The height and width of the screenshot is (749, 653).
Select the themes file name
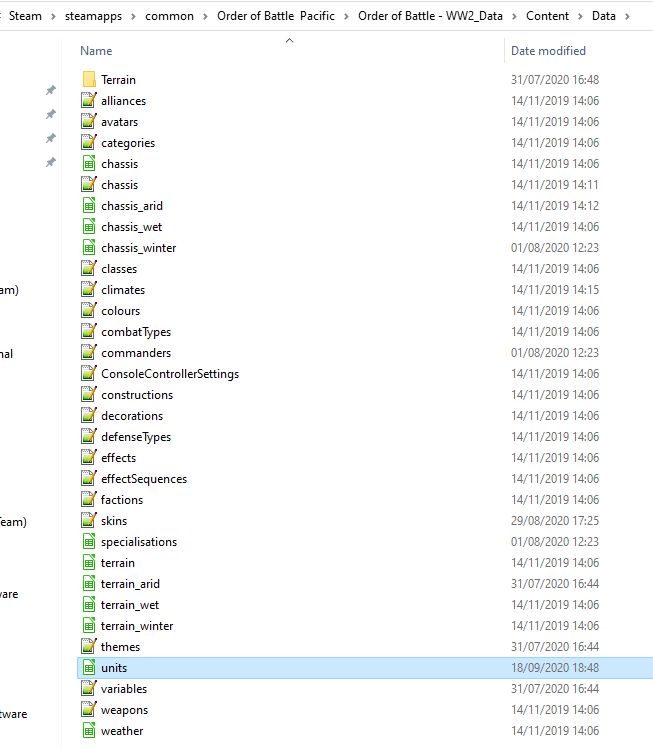[x=120, y=647]
